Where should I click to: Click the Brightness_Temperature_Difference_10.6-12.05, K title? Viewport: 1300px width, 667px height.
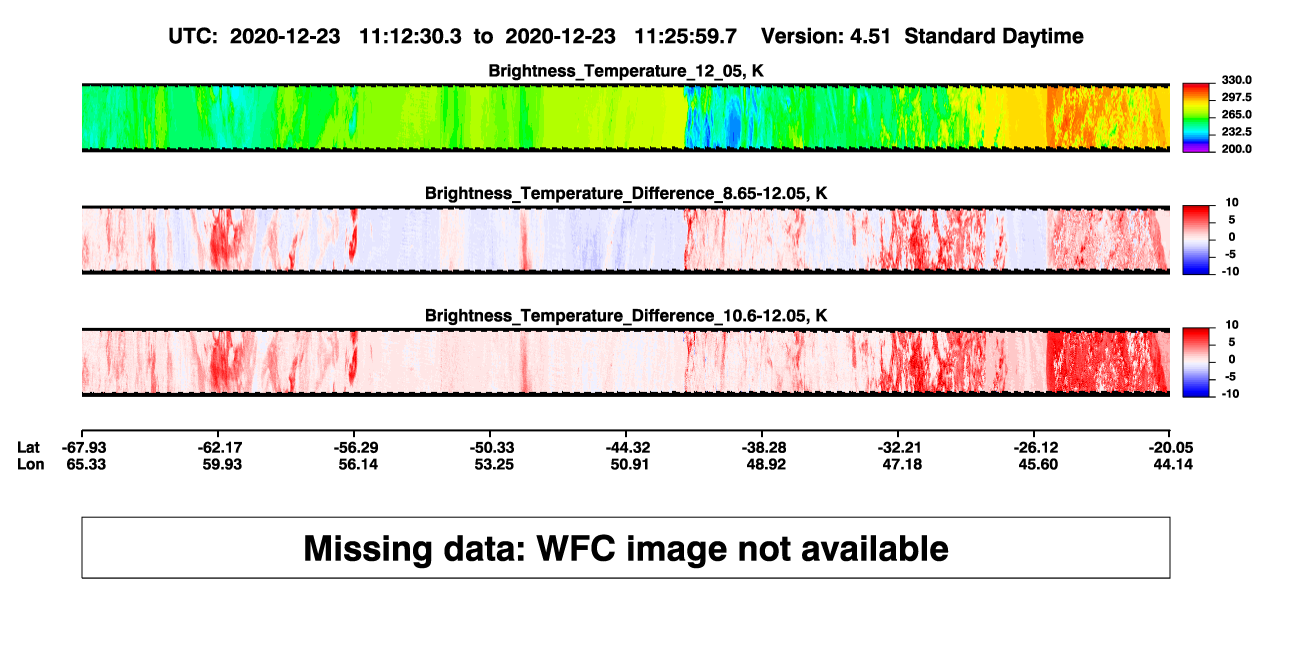pos(626,316)
